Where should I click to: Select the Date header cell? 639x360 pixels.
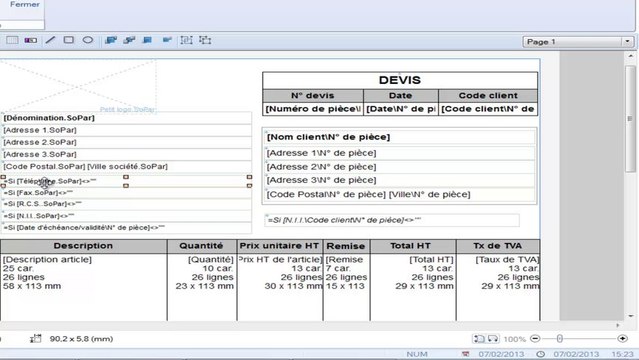(400, 95)
